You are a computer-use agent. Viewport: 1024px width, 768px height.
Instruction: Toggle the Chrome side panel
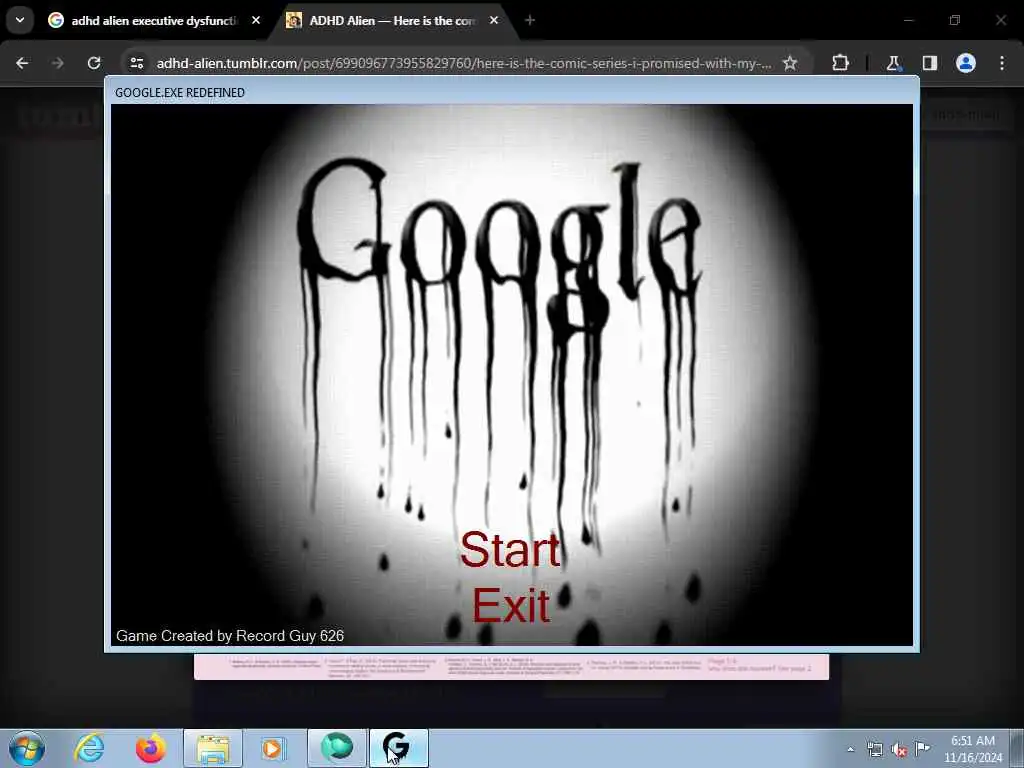(929, 63)
